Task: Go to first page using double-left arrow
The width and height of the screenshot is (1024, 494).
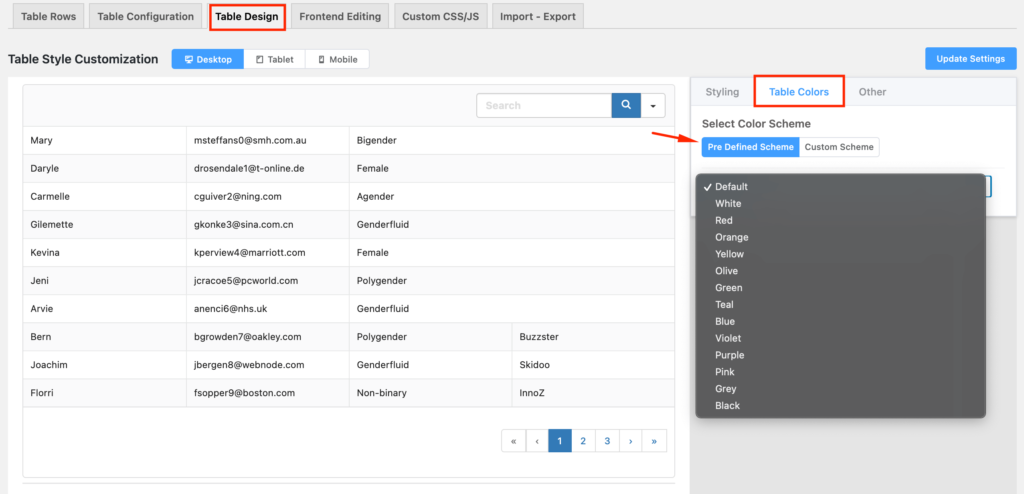Action: coord(513,440)
